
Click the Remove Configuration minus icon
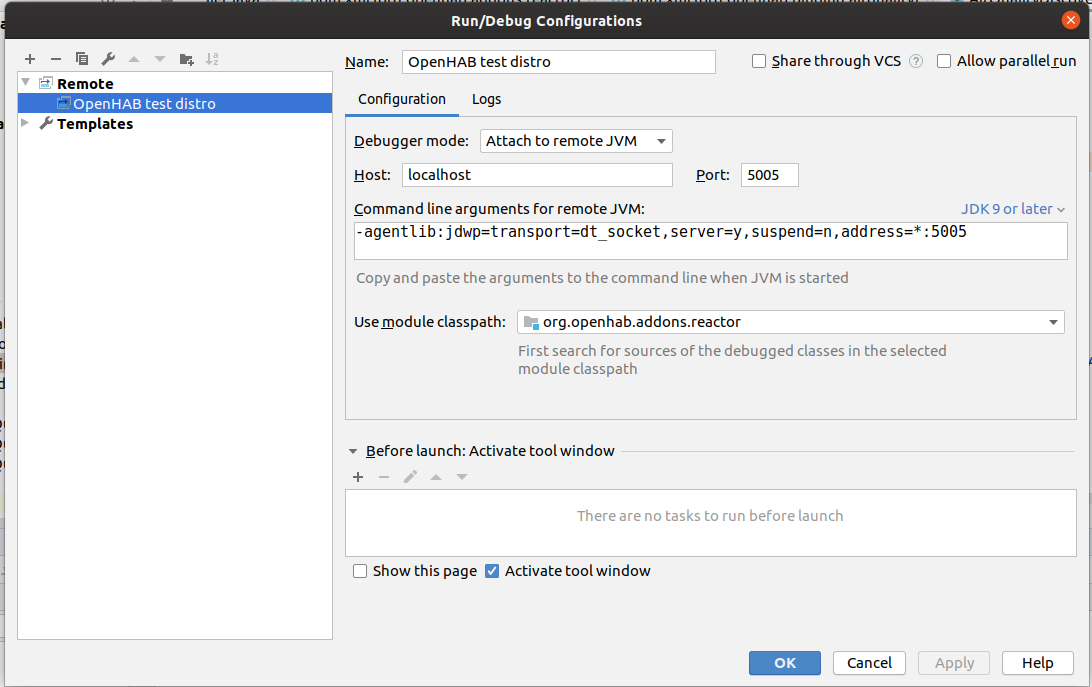(56, 59)
